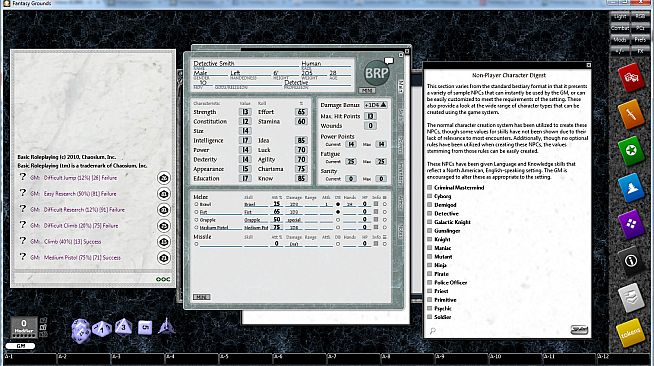Screen dimensions: 654x366
Task: Click dice result icon for Climb 40% roll
Action: 164,242
